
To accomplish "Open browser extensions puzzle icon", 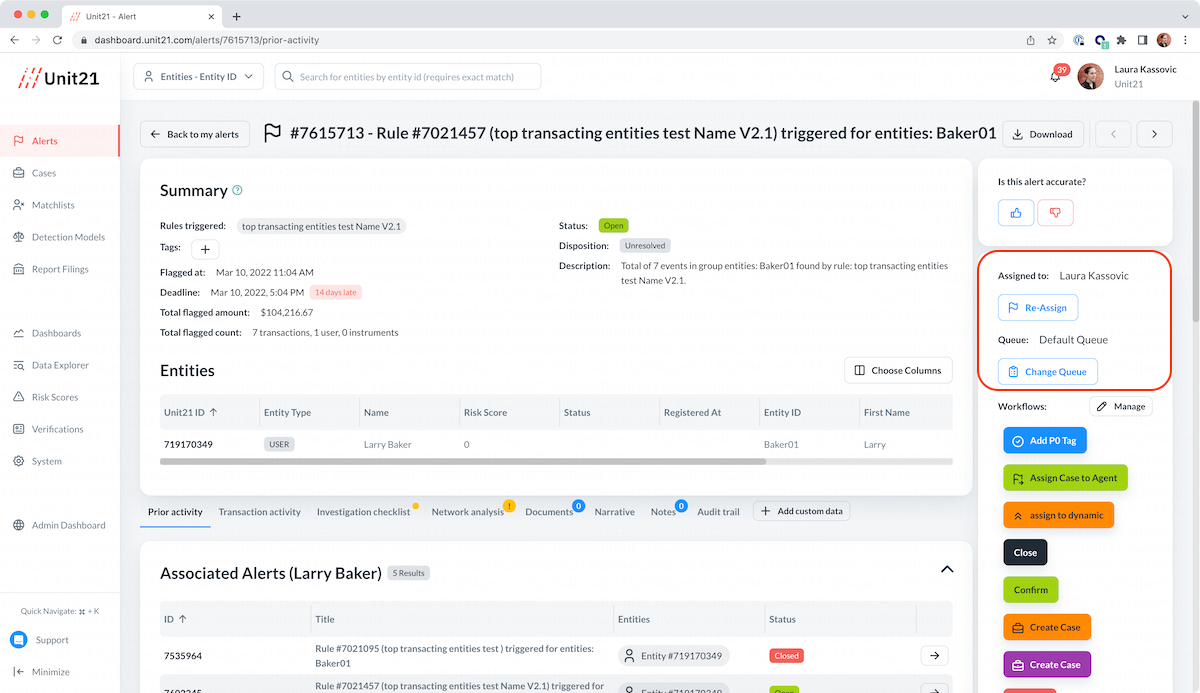I will pos(1122,40).
